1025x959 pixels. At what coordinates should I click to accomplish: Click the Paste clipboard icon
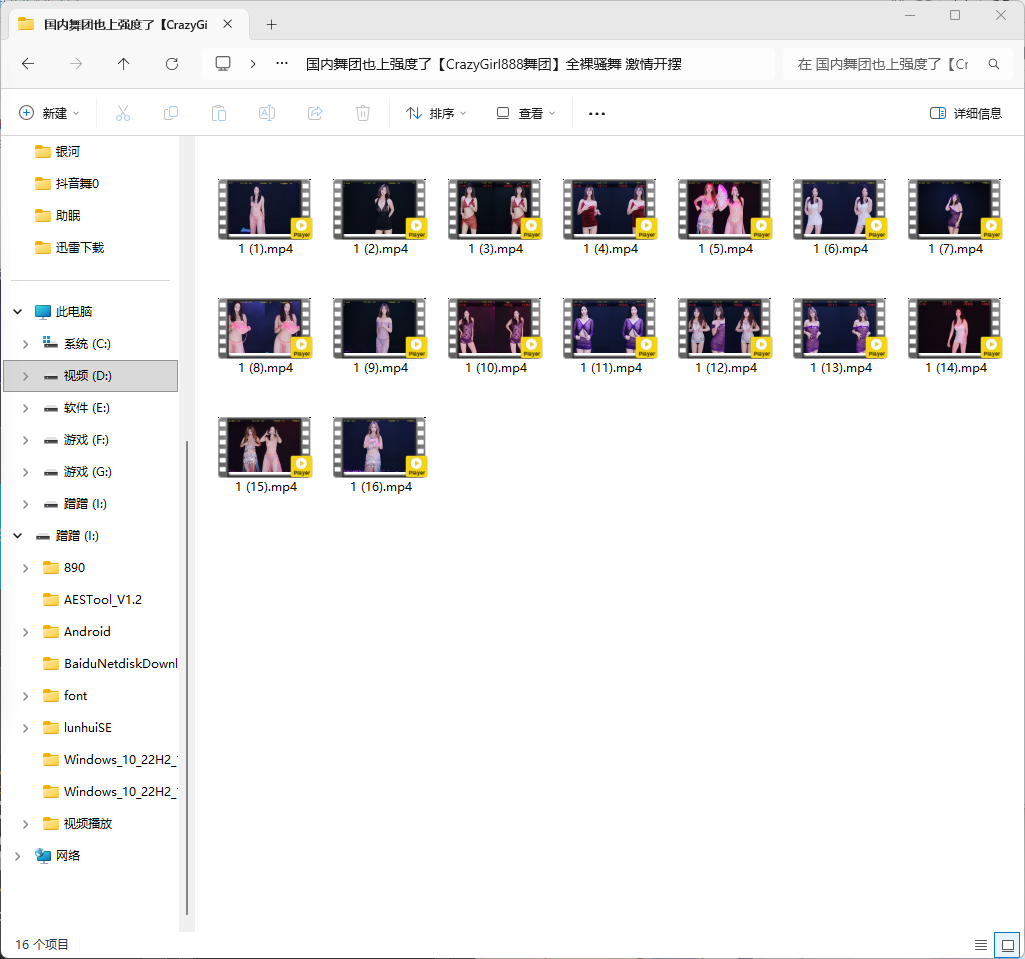pos(219,114)
